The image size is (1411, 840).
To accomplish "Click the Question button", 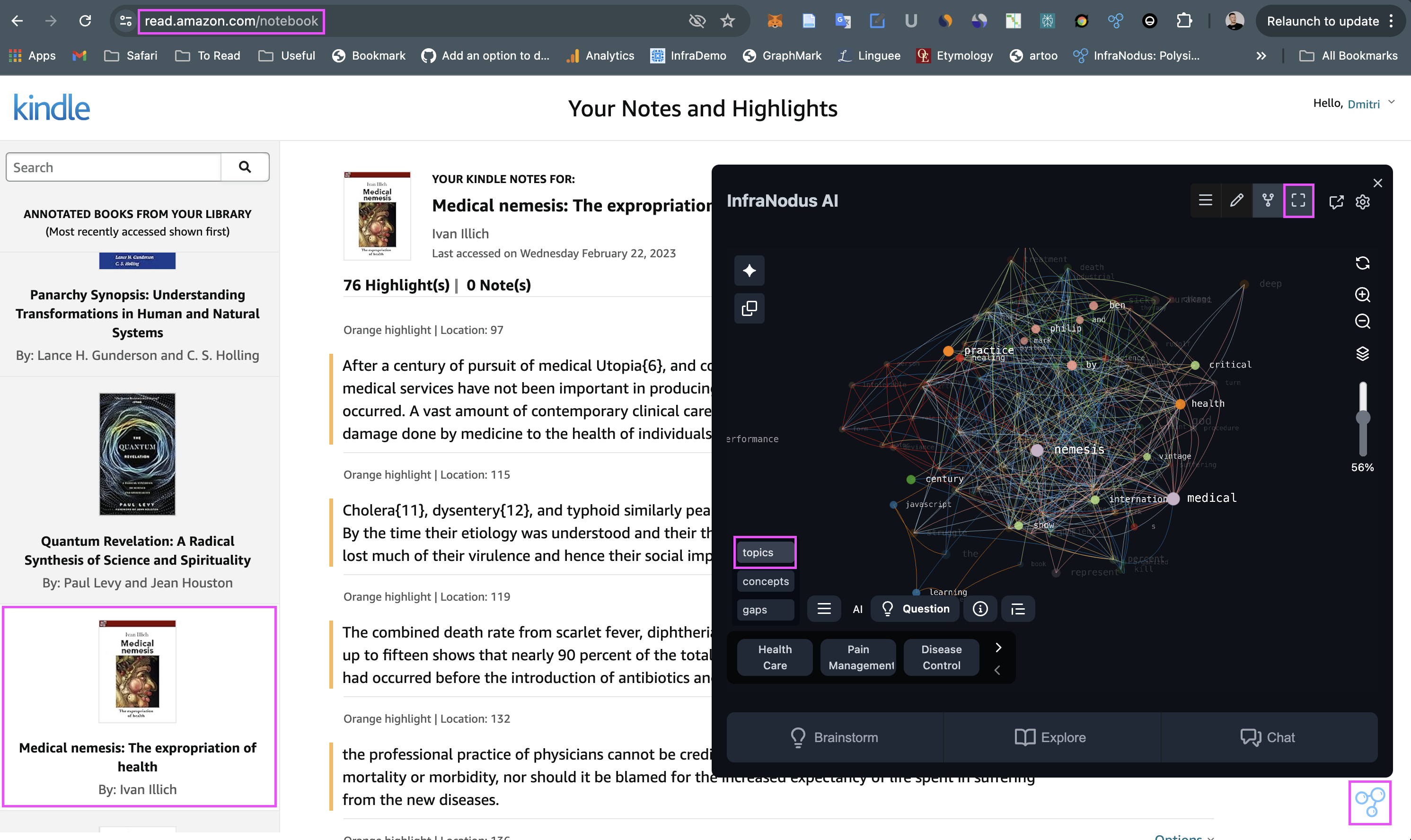I will point(915,609).
